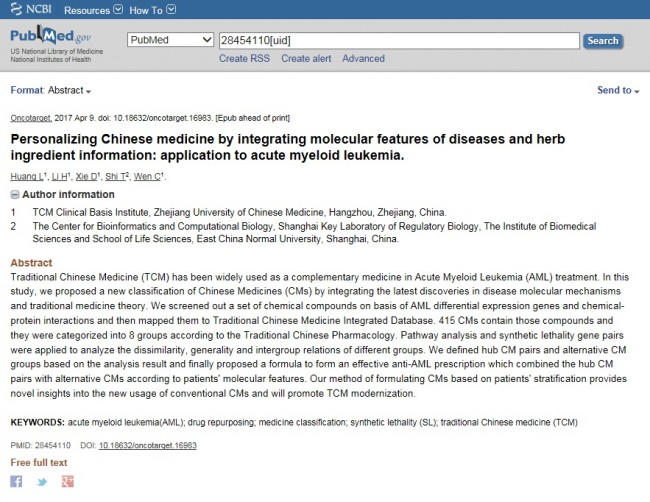Click the Search button
Screen dimensions: 650x502
603,41
